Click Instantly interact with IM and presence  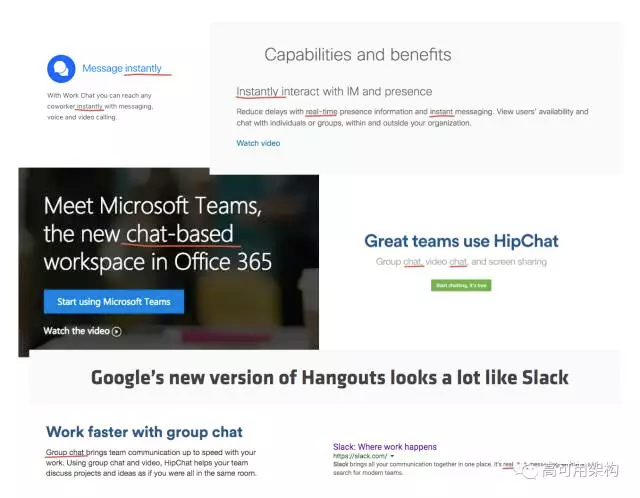pyautogui.click(x=334, y=91)
